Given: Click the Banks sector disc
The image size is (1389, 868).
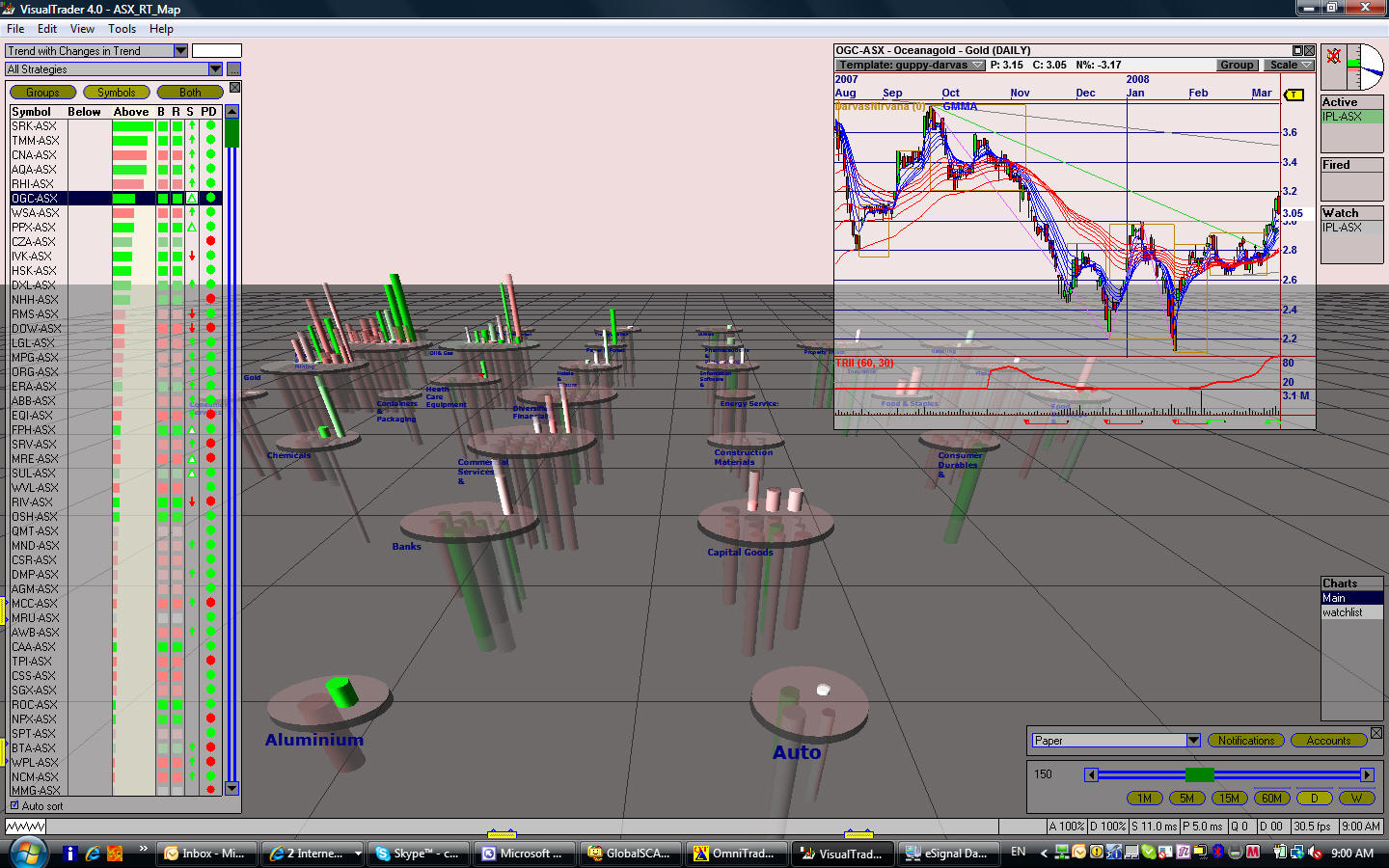Looking at the screenshot, I should (x=469, y=522).
